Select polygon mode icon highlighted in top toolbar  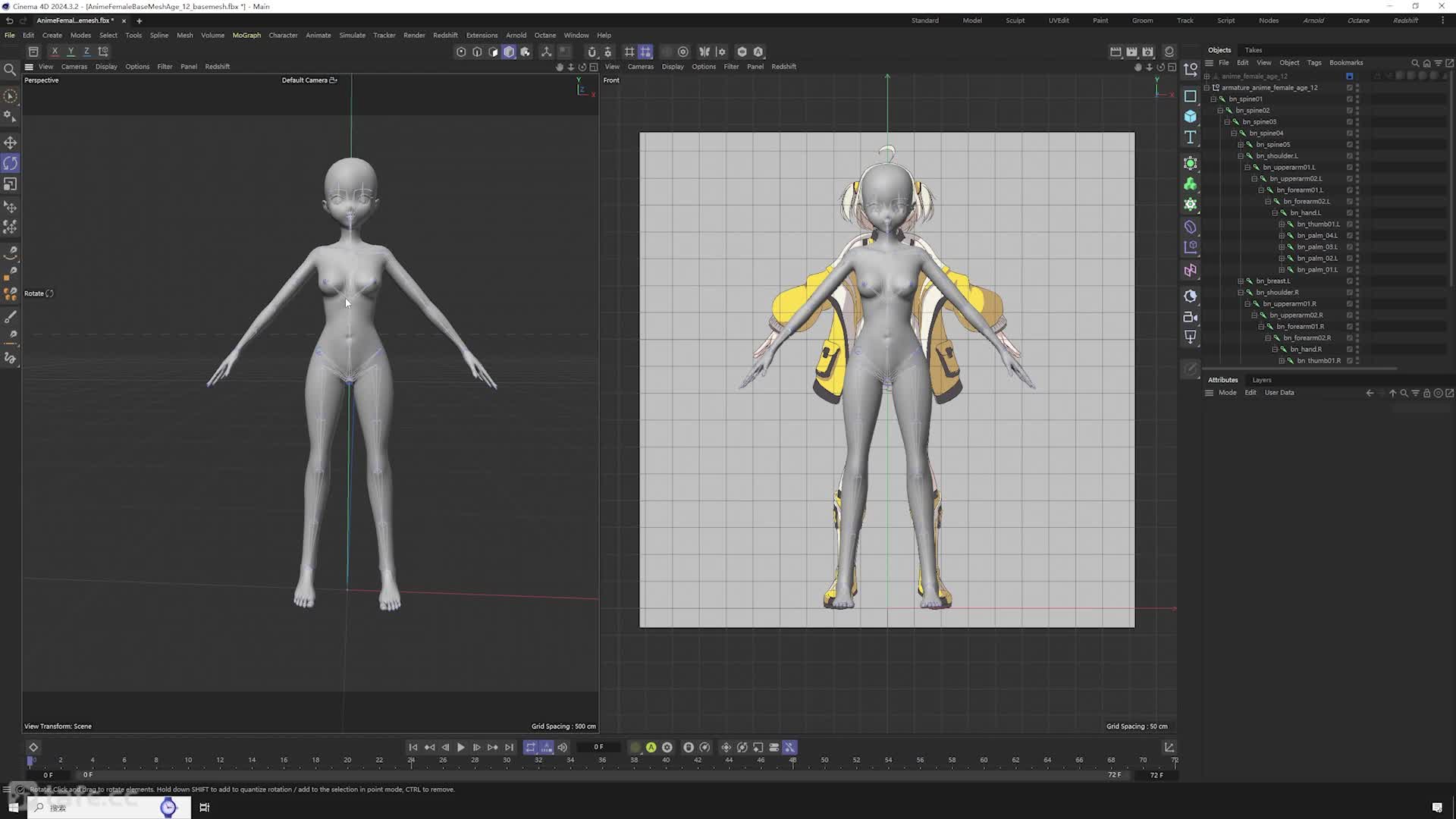(x=509, y=52)
